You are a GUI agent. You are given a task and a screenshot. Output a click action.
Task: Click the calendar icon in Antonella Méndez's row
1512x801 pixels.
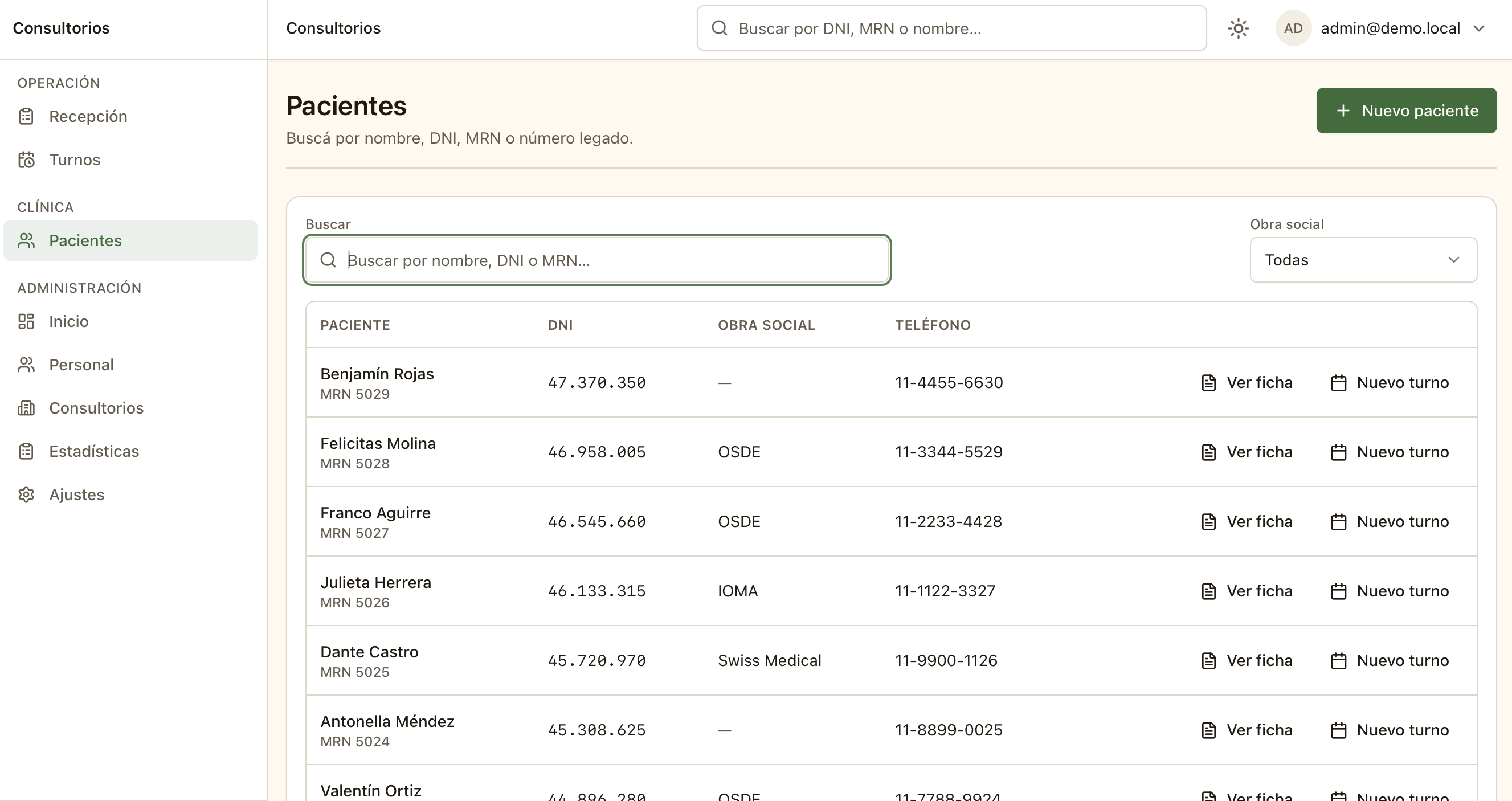pos(1338,730)
